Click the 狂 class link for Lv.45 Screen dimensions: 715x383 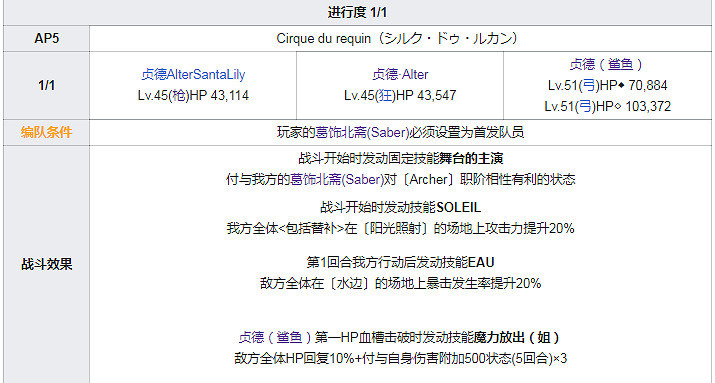(385, 95)
